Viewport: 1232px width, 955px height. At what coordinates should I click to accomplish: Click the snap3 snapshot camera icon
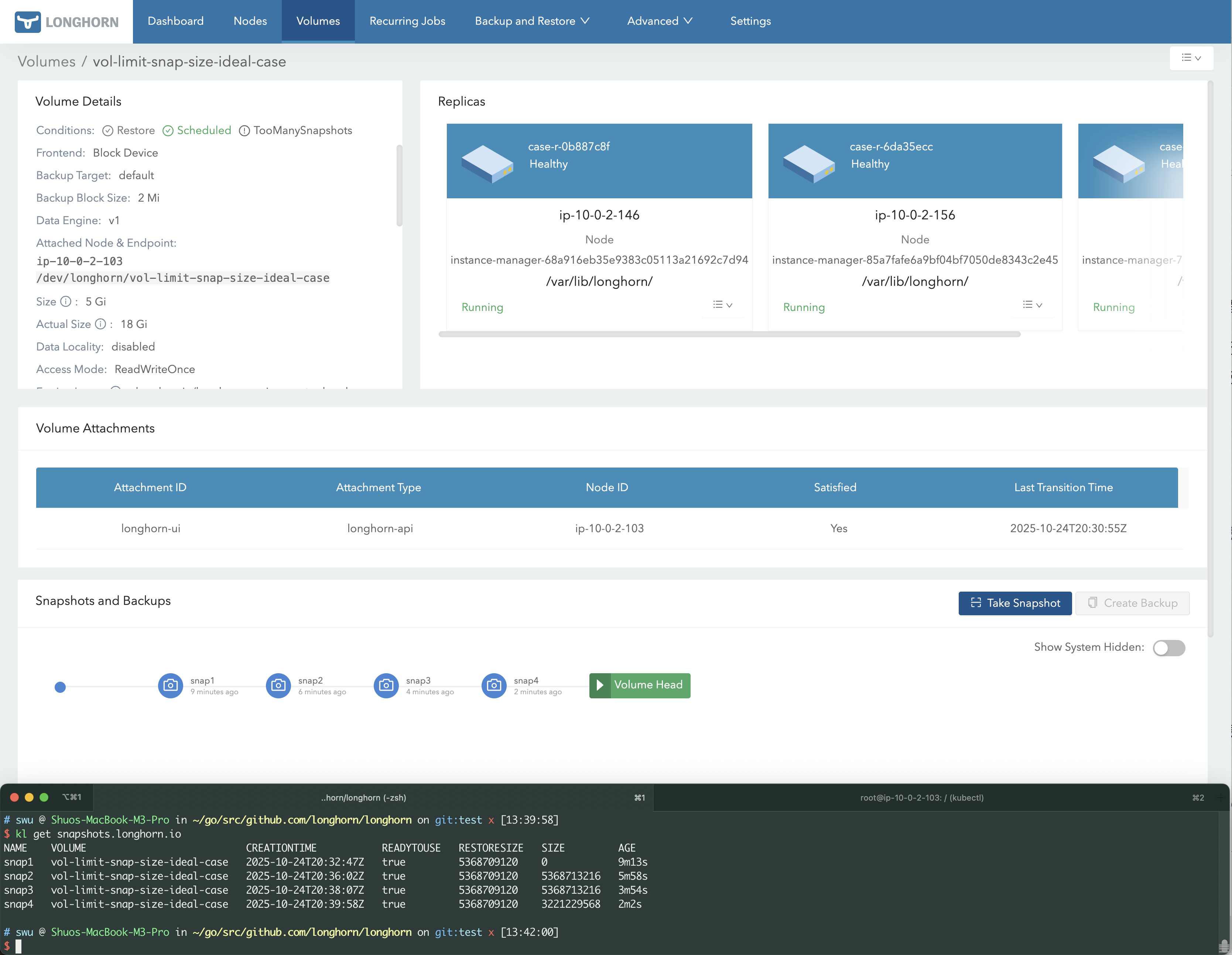pyautogui.click(x=386, y=685)
